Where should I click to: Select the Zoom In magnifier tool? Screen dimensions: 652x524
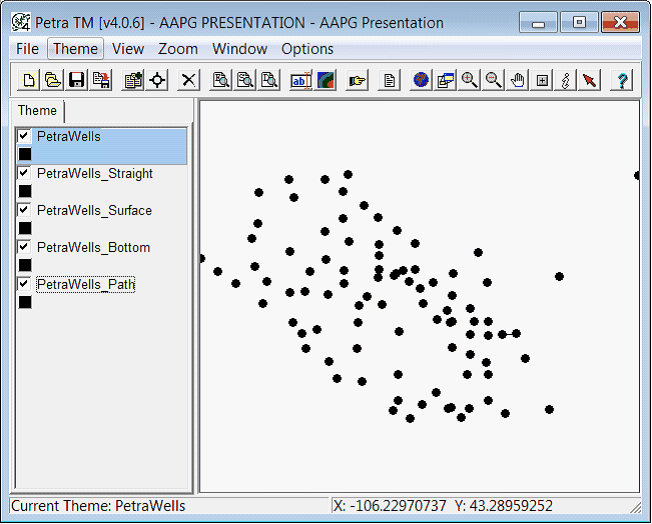(469, 80)
